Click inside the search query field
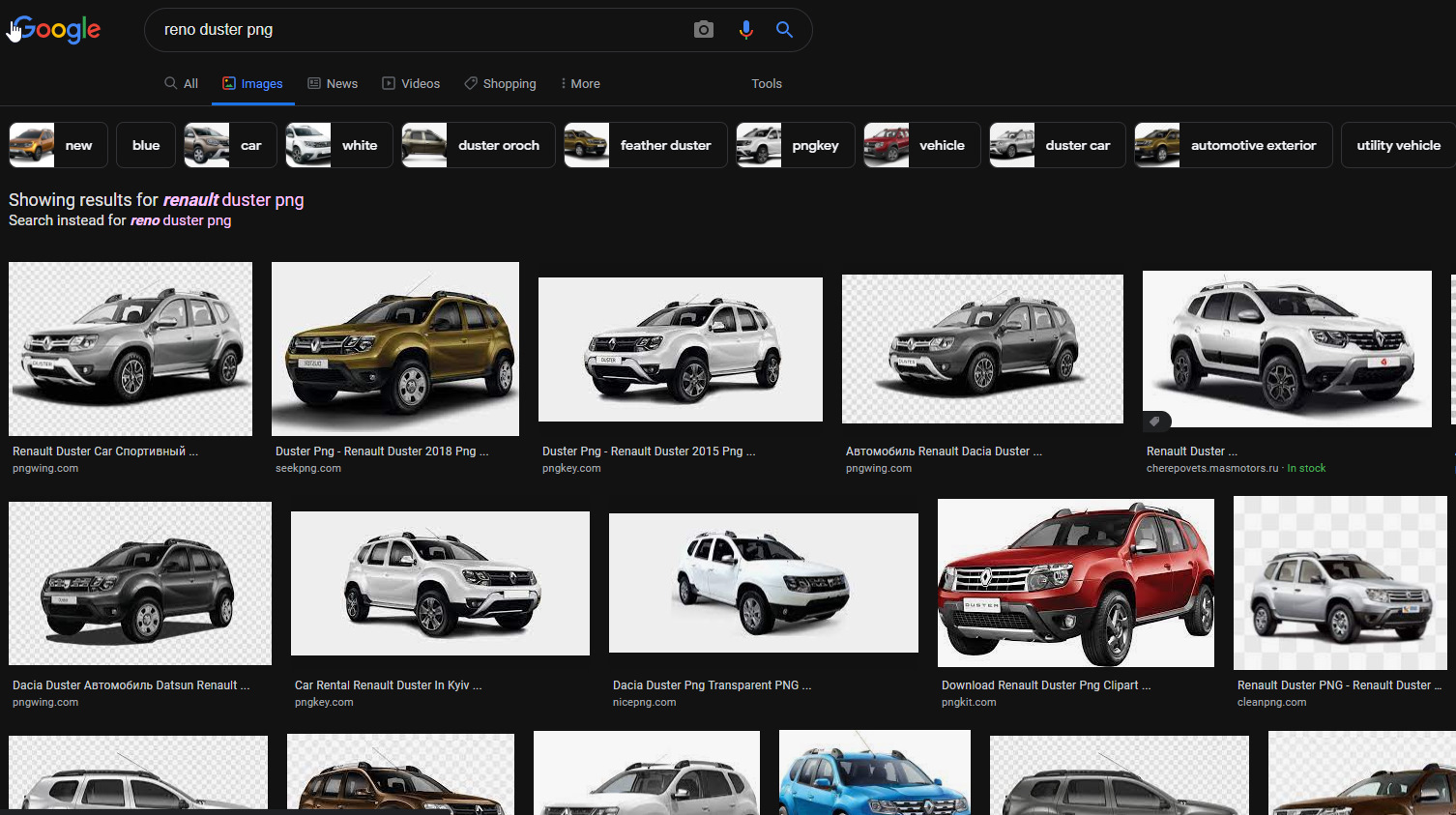Screen dimensions: 1456x815 (416, 30)
